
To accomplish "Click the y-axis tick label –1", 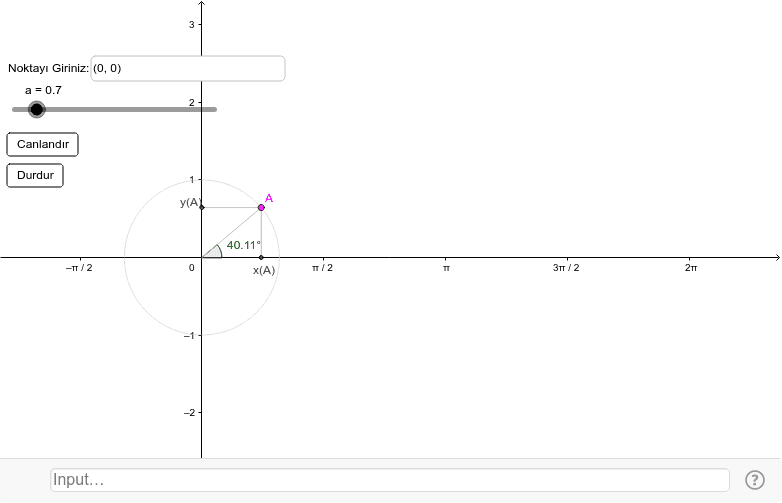I will [x=190, y=336].
